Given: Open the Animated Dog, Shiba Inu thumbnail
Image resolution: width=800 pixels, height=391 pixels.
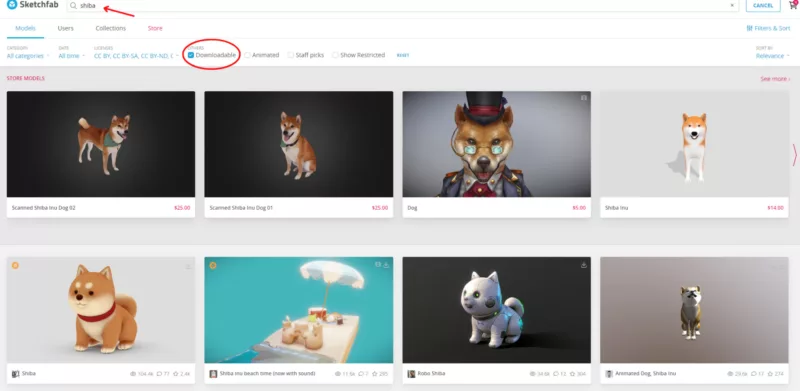Looking at the screenshot, I should click(x=694, y=310).
